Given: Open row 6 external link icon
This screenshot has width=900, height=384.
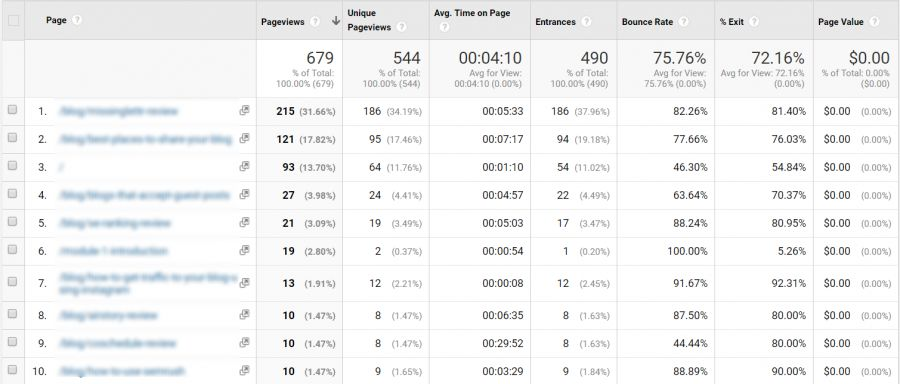Looking at the screenshot, I should 244,250.
